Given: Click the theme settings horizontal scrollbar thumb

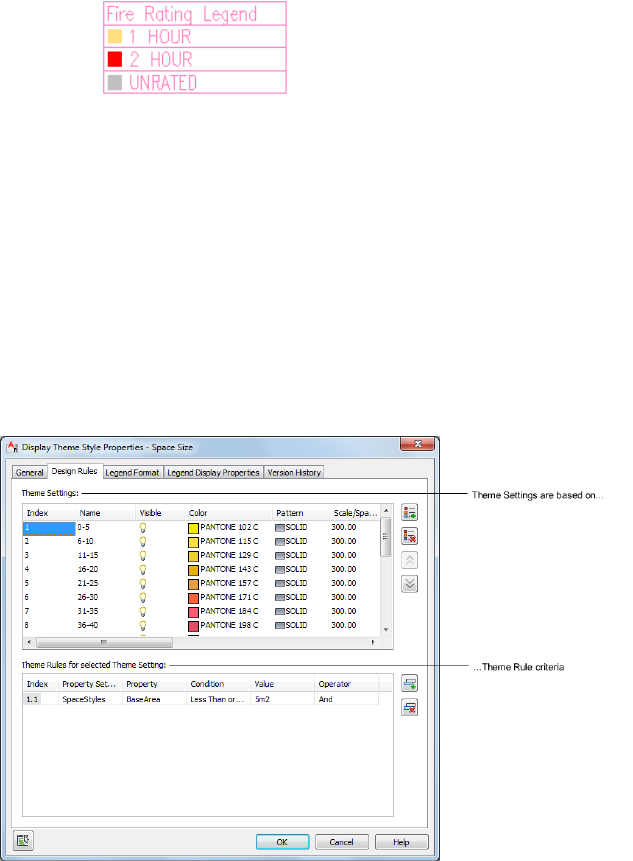Looking at the screenshot, I should 104,642.
